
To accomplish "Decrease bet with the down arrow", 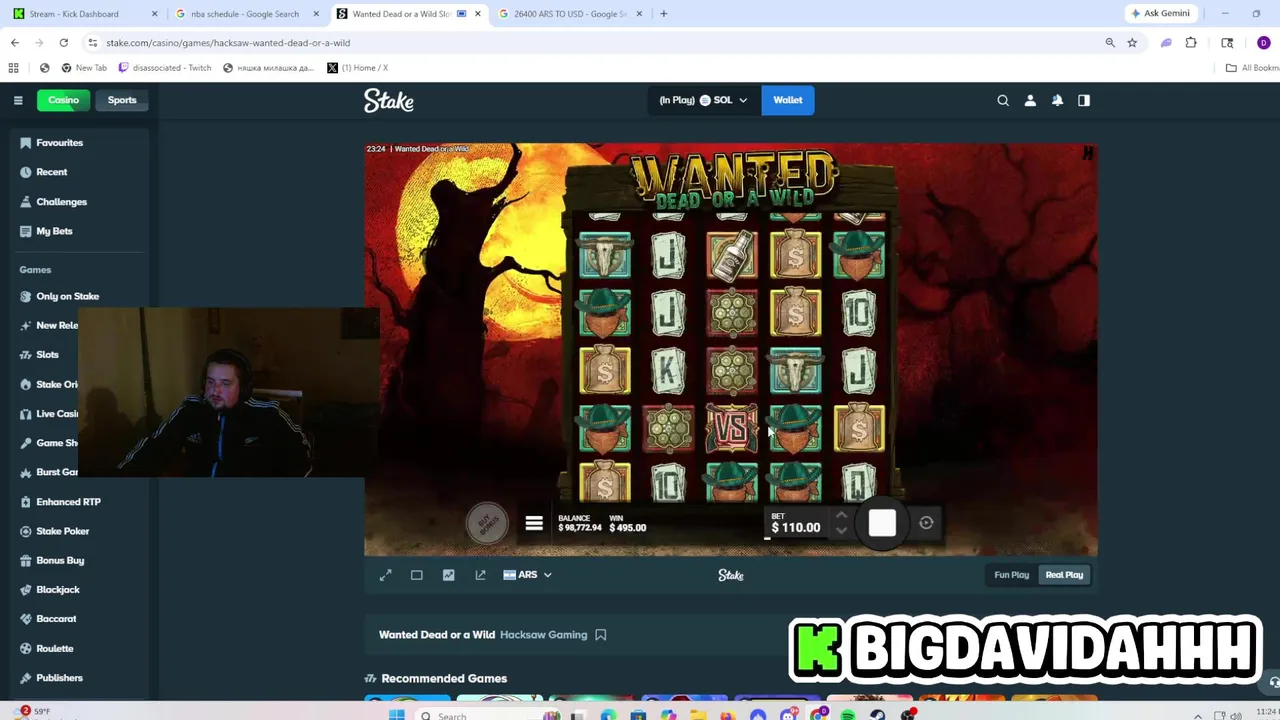I will pyautogui.click(x=841, y=531).
